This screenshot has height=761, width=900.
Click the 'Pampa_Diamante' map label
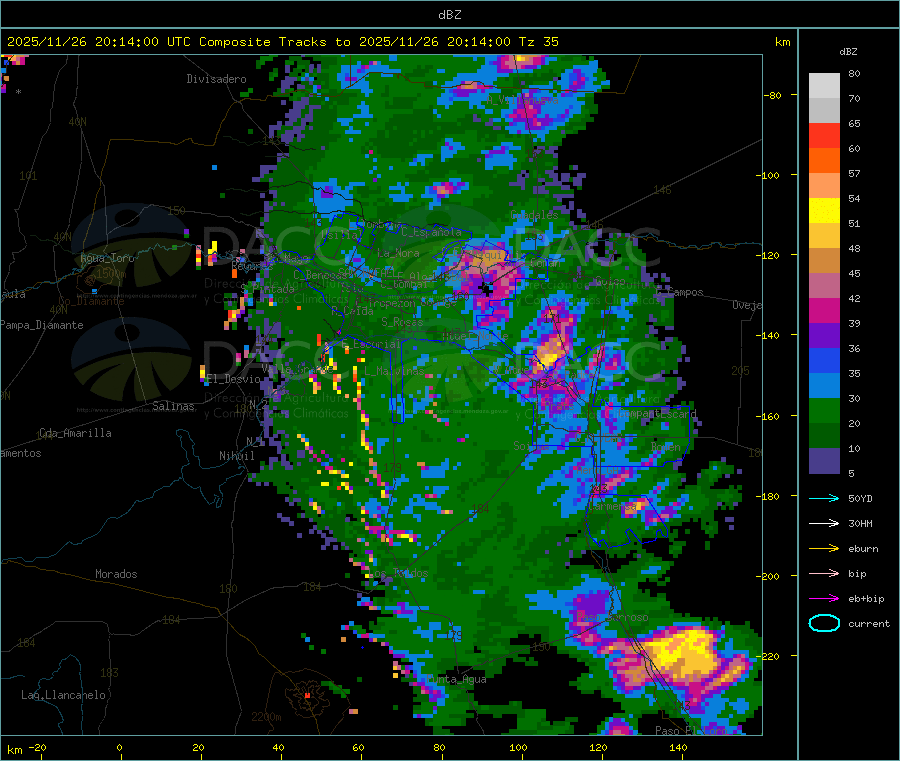(42, 325)
